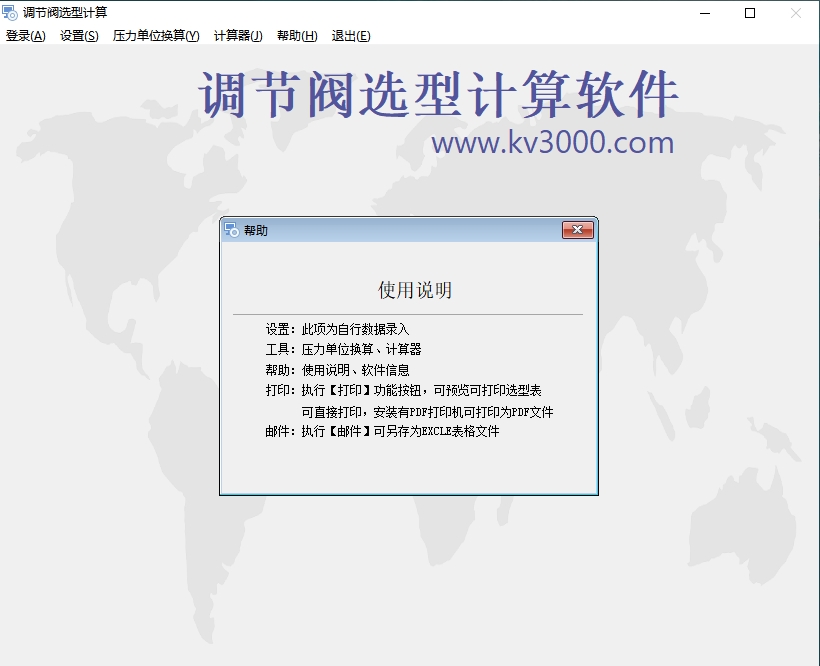The image size is (820, 666).
Task: Close the 帮助 dialog with red X
Action: 577,229
